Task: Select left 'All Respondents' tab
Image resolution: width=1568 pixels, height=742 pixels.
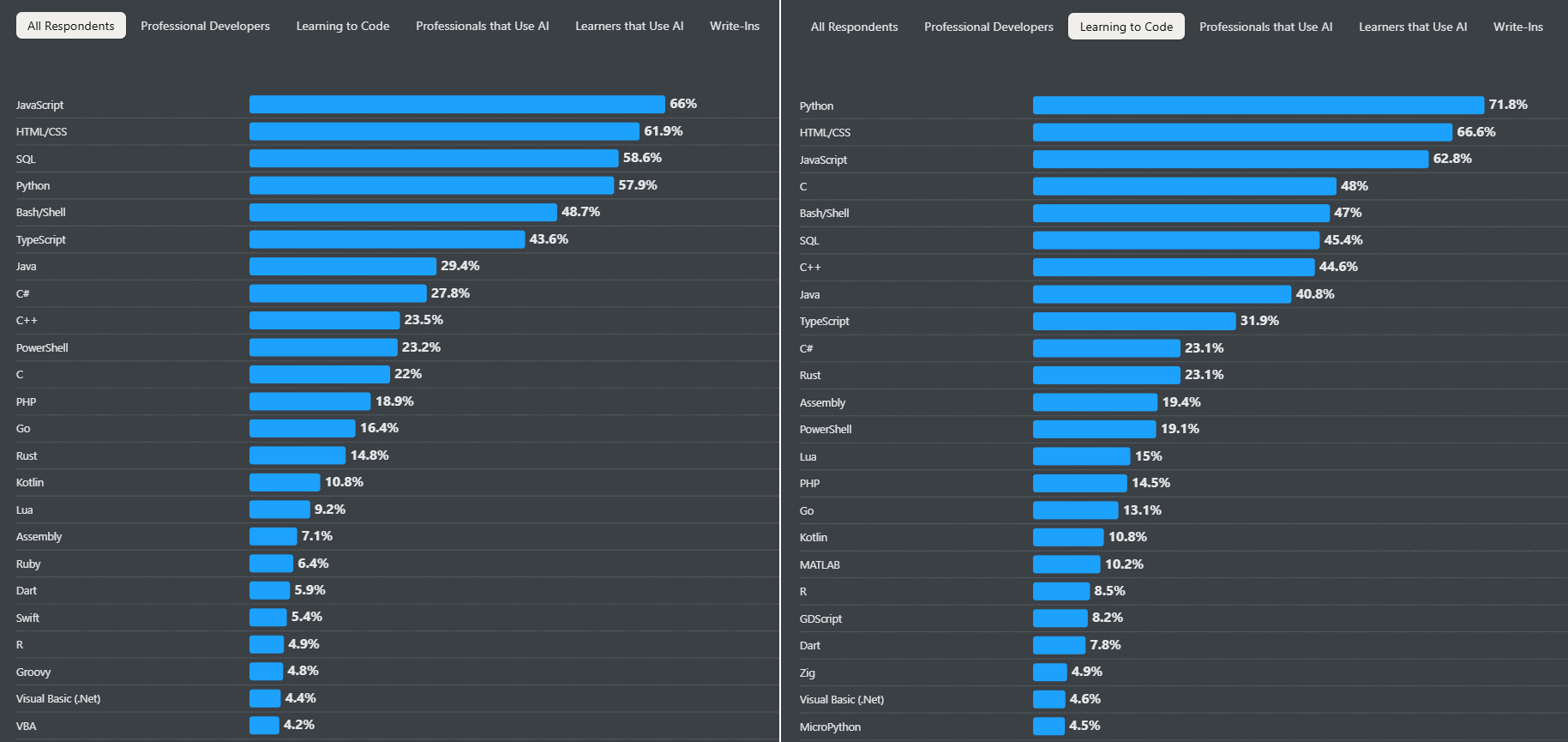Action: [x=71, y=26]
